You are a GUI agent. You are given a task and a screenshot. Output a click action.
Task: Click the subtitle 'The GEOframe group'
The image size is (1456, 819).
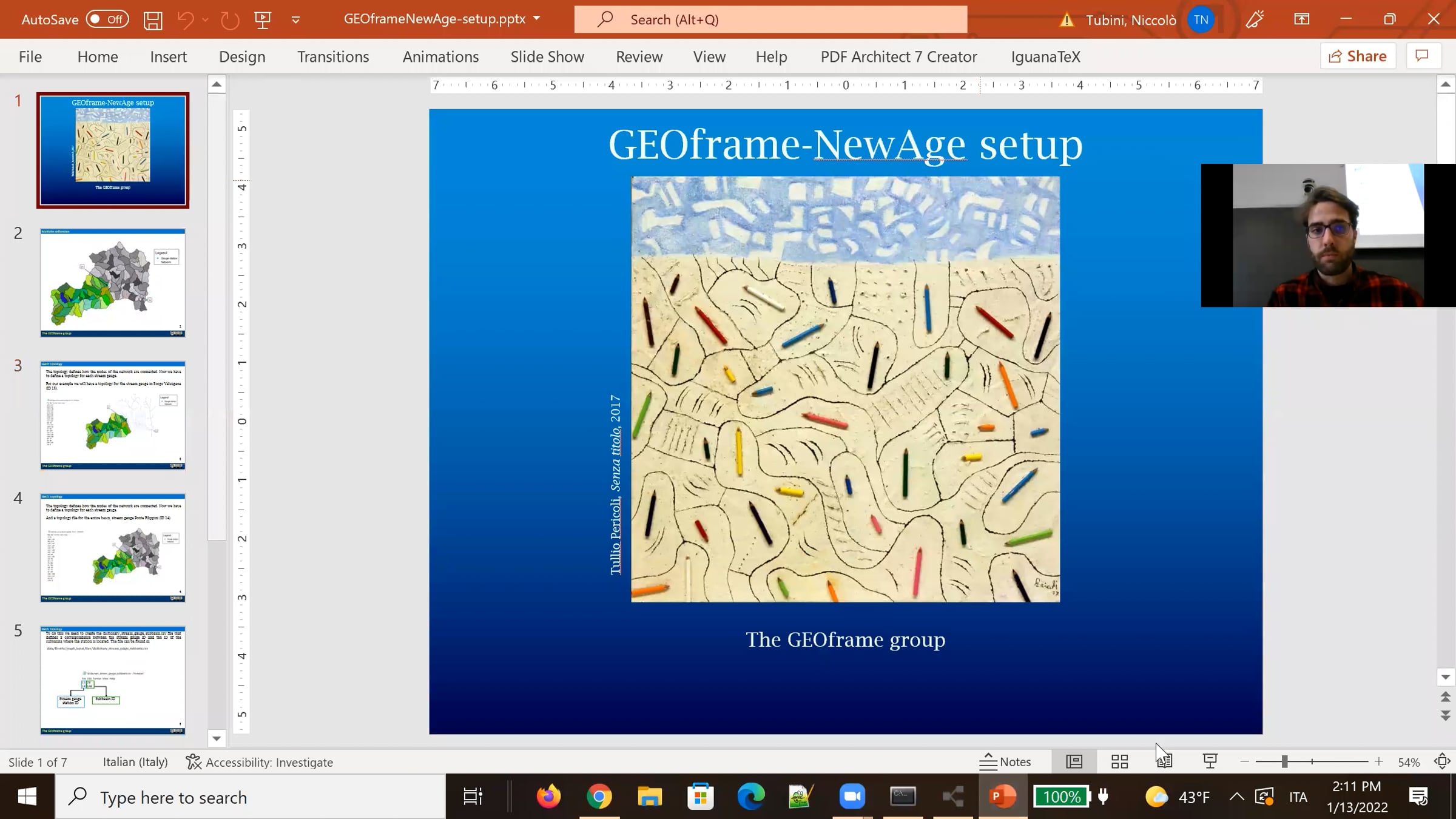[x=845, y=639]
